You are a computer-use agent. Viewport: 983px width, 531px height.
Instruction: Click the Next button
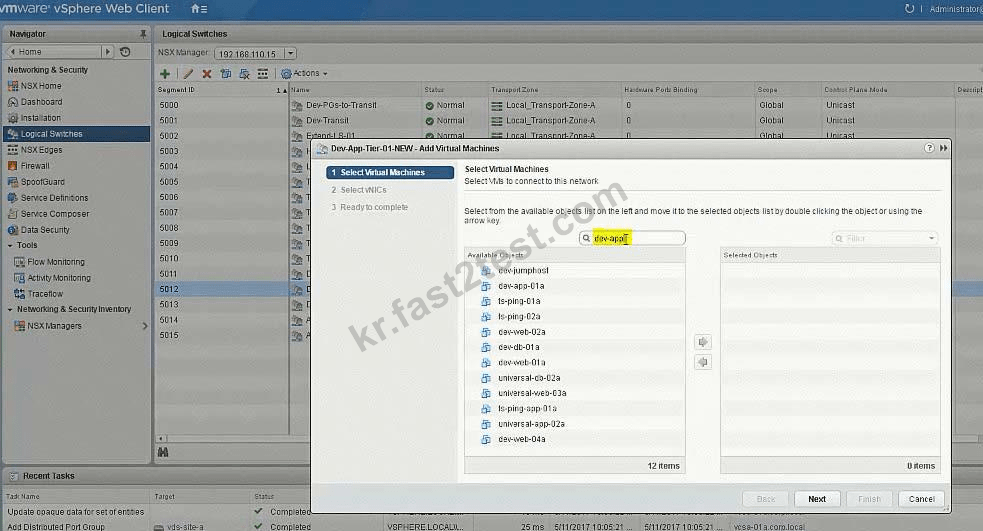[817, 499]
